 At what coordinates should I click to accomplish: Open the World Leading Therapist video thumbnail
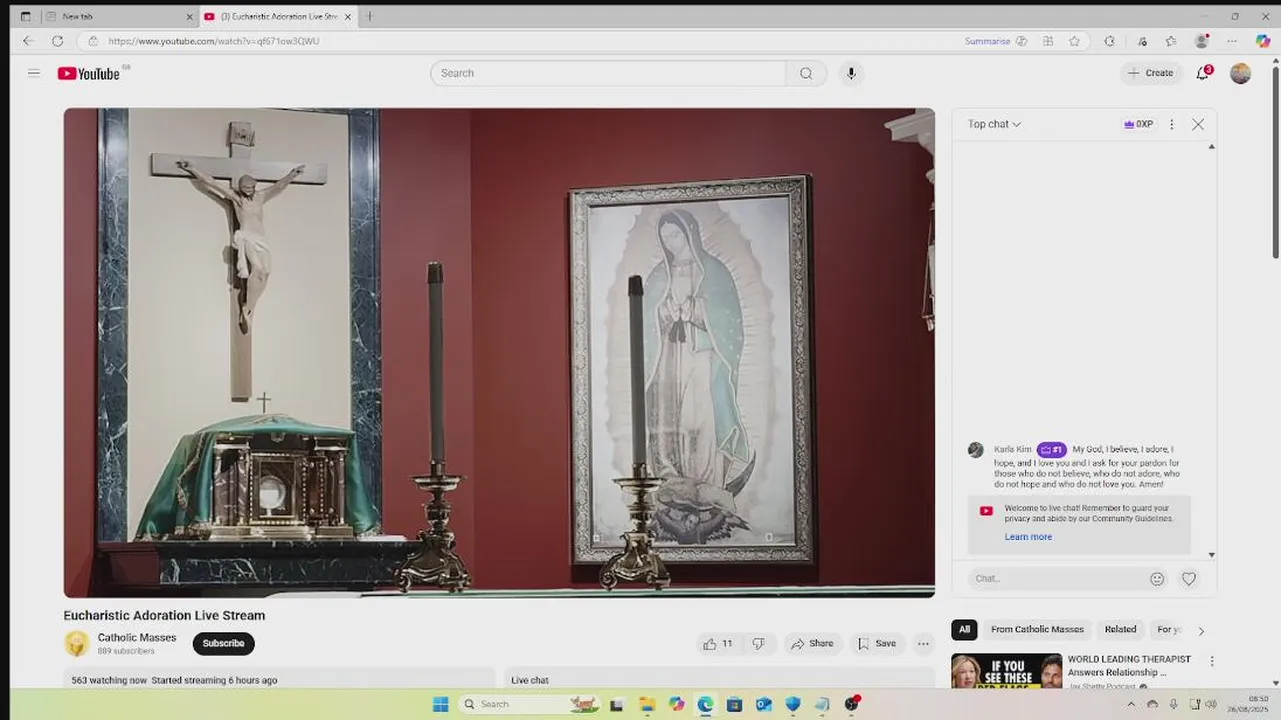1006,671
